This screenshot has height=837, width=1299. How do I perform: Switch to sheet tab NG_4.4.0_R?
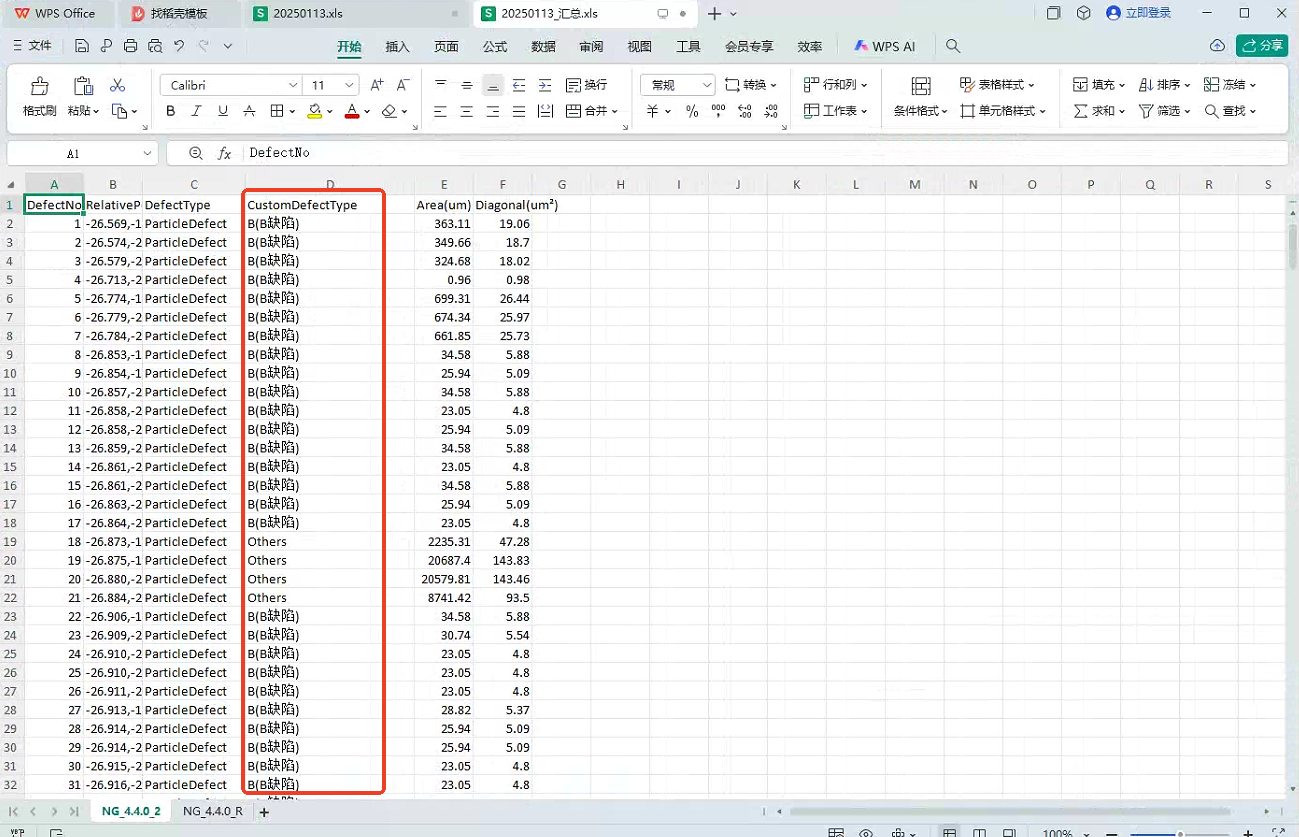point(212,812)
